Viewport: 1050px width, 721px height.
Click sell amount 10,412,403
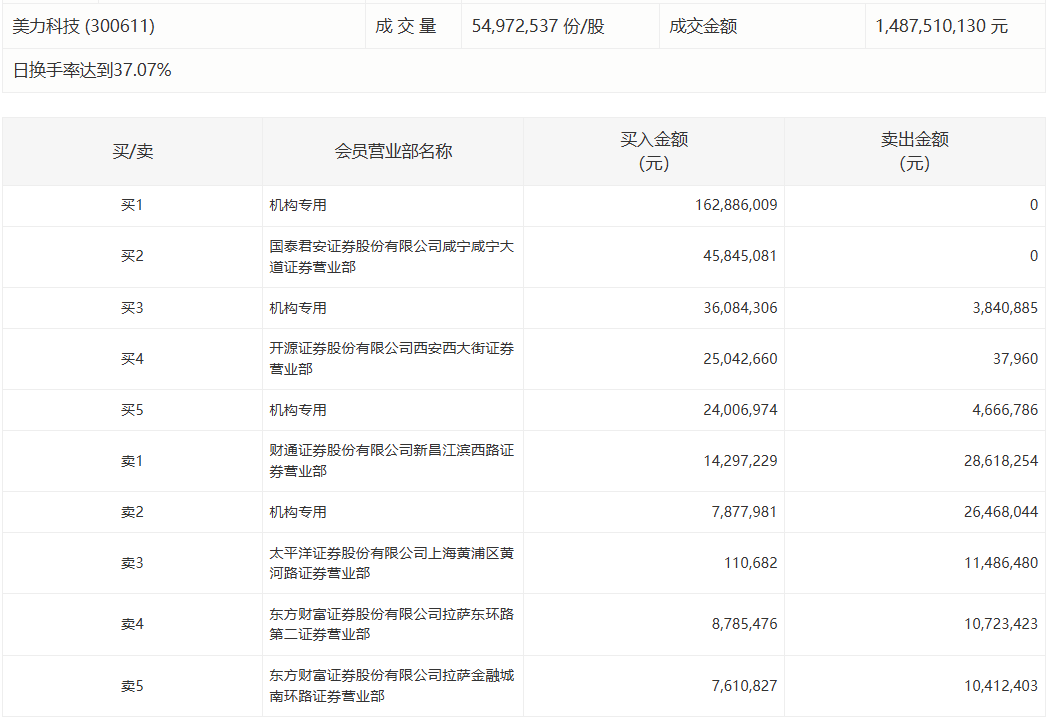pyautogui.click(x=1001, y=686)
